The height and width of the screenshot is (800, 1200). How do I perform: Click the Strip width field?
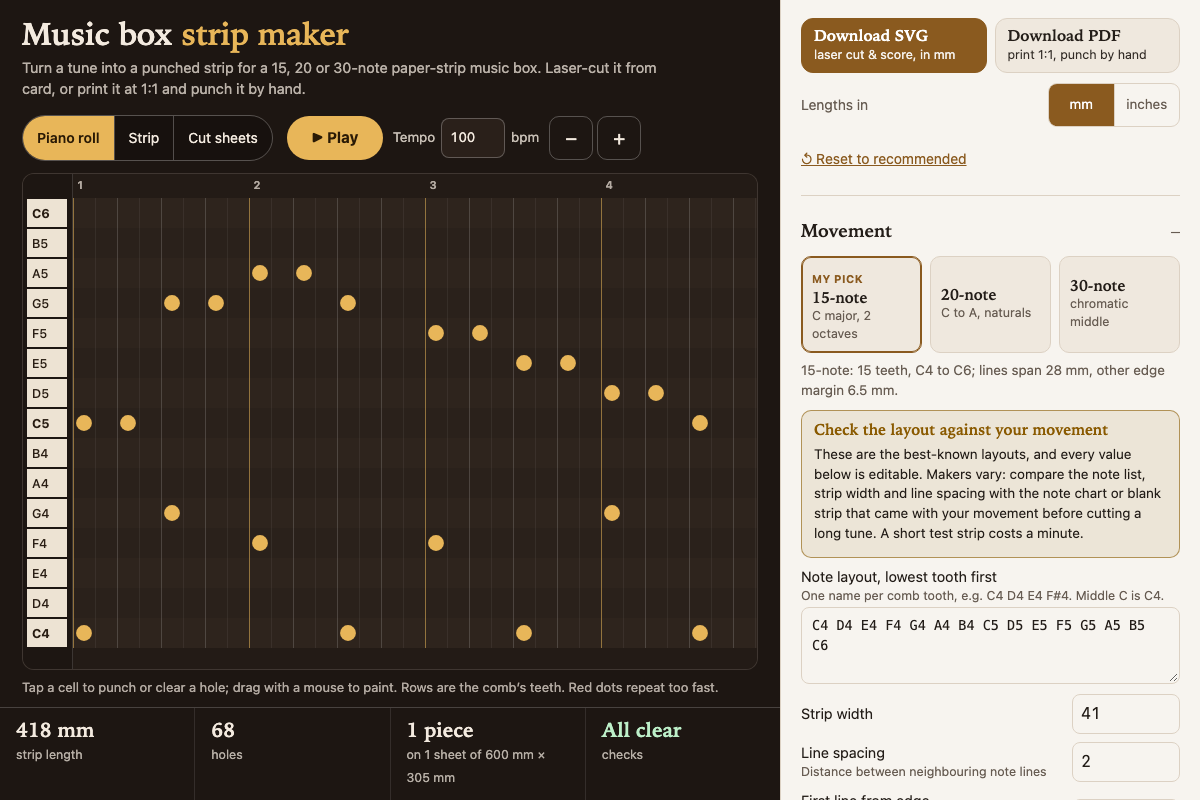[1126, 714]
